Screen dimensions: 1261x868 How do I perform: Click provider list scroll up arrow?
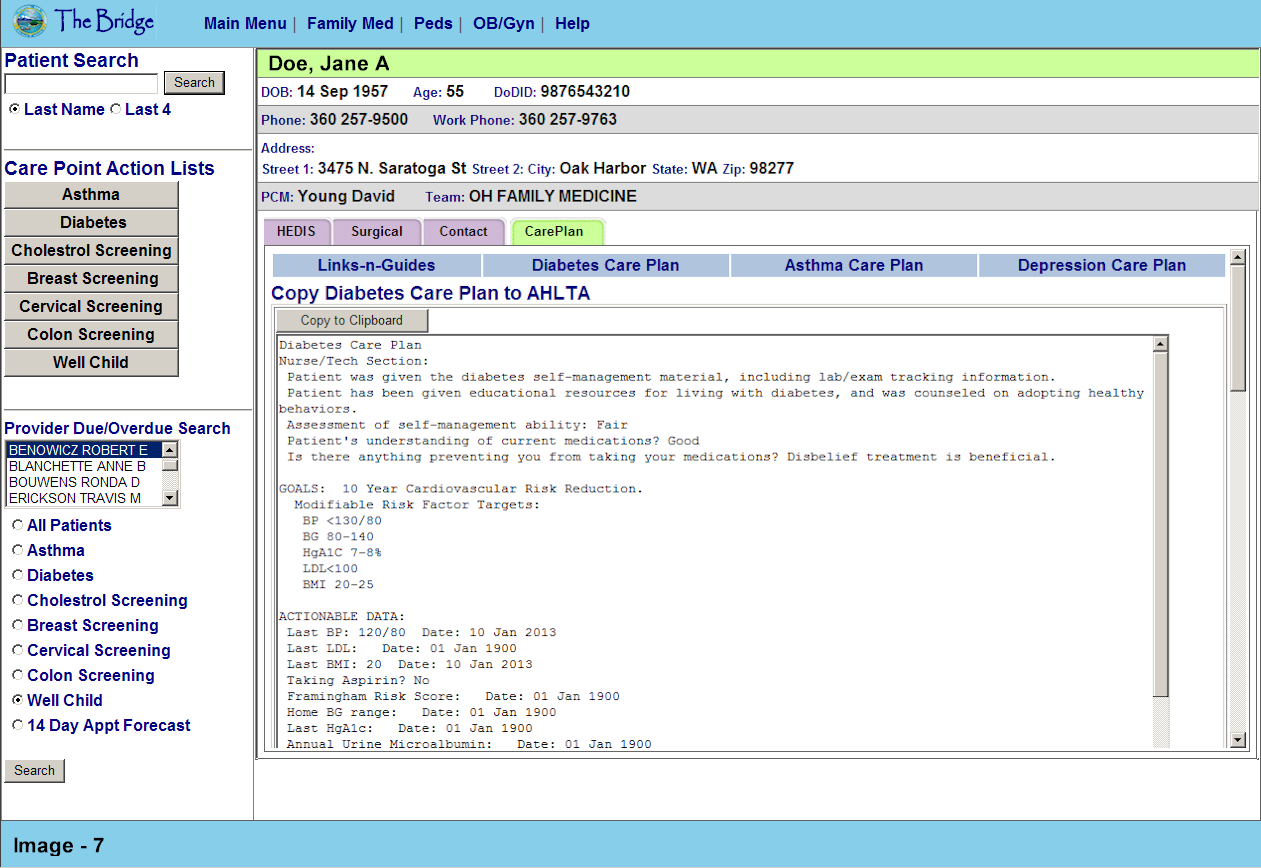[170, 450]
